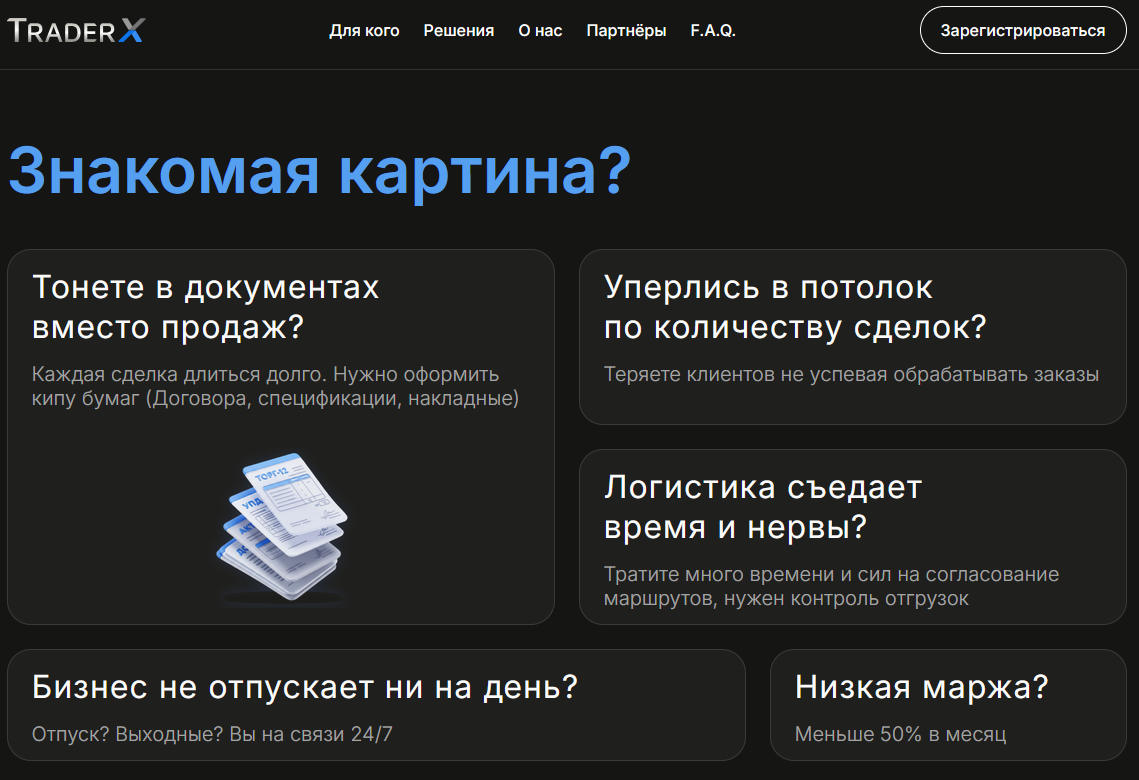Click the «Логистика съедает время и нервы?» title

tap(763, 507)
